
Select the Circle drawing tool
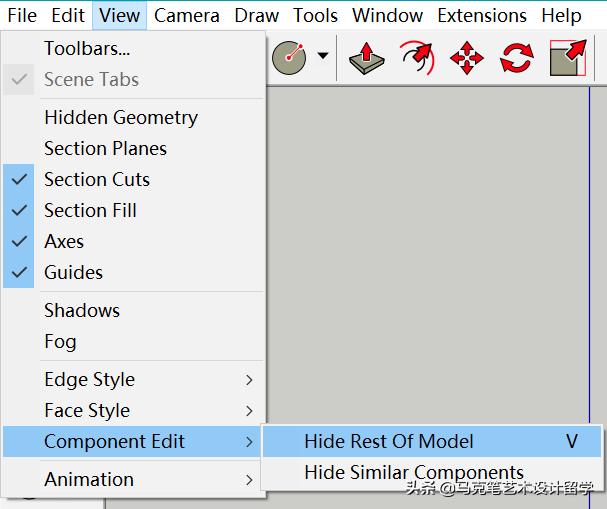[289, 57]
